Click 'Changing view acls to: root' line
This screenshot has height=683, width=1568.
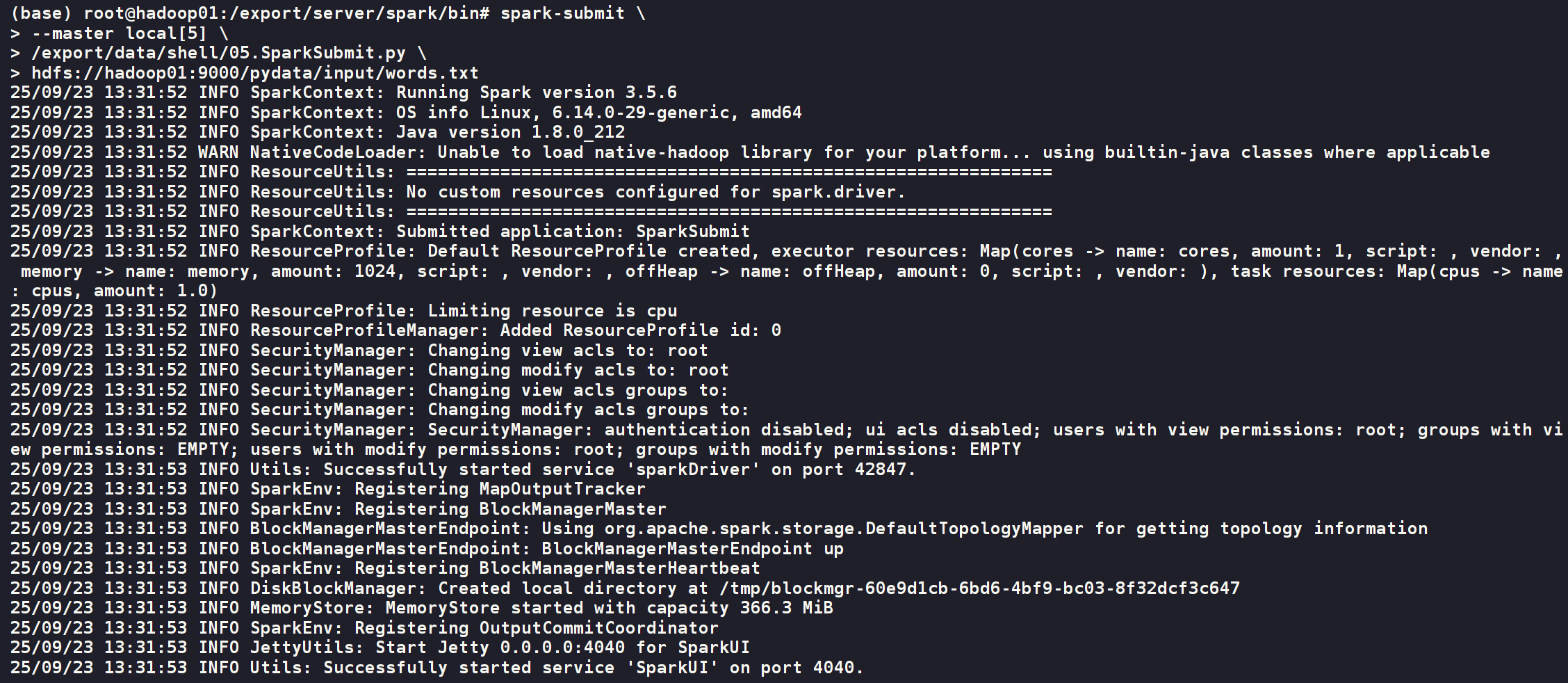click(x=567, y=351)
